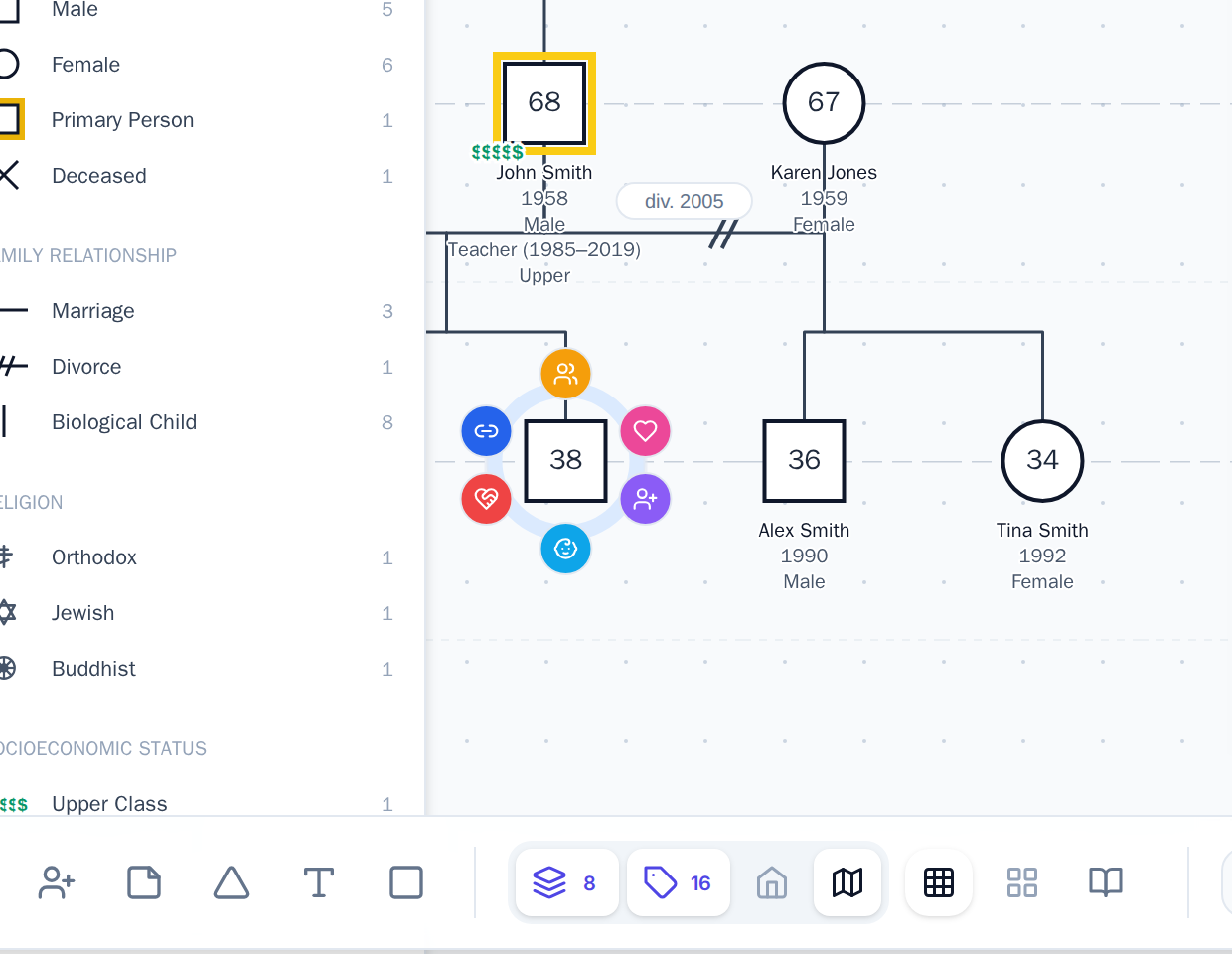Click the Buddhist wheel legend icon

[x=7, y=669]
